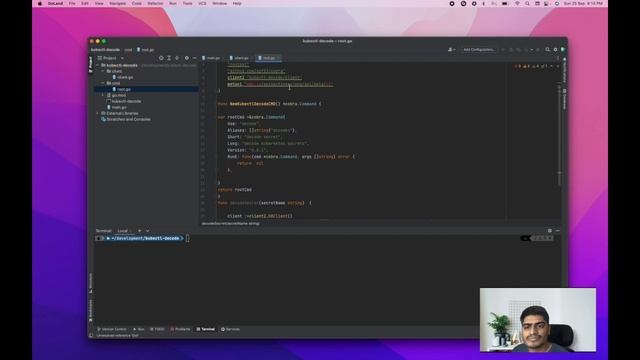Screen dimensions: 640x360
Task: Click the terminal prompt input area
Action: pyautogui.click(x=187, y=238)
